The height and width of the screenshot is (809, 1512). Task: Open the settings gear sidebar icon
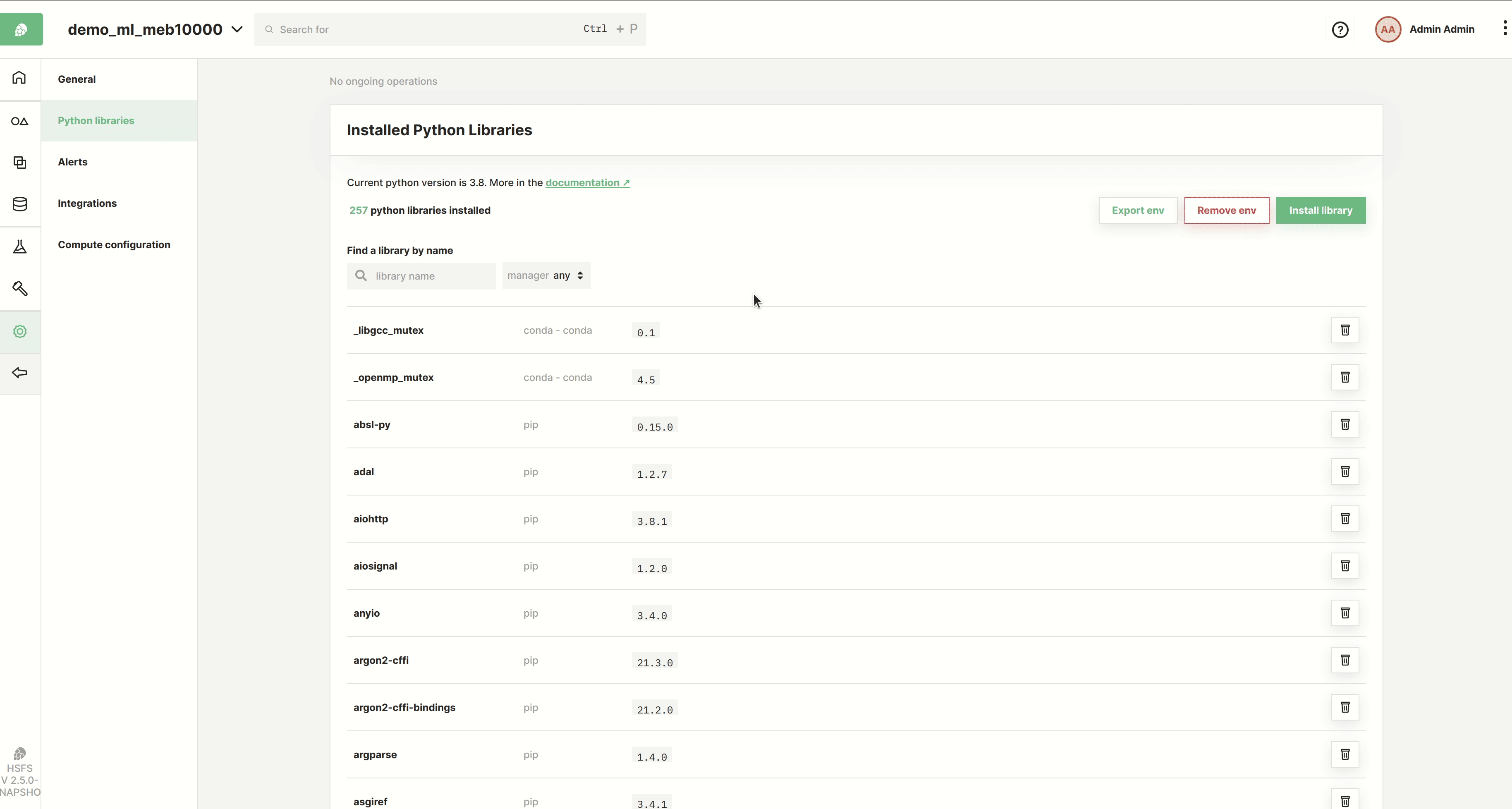click(19, 332)
